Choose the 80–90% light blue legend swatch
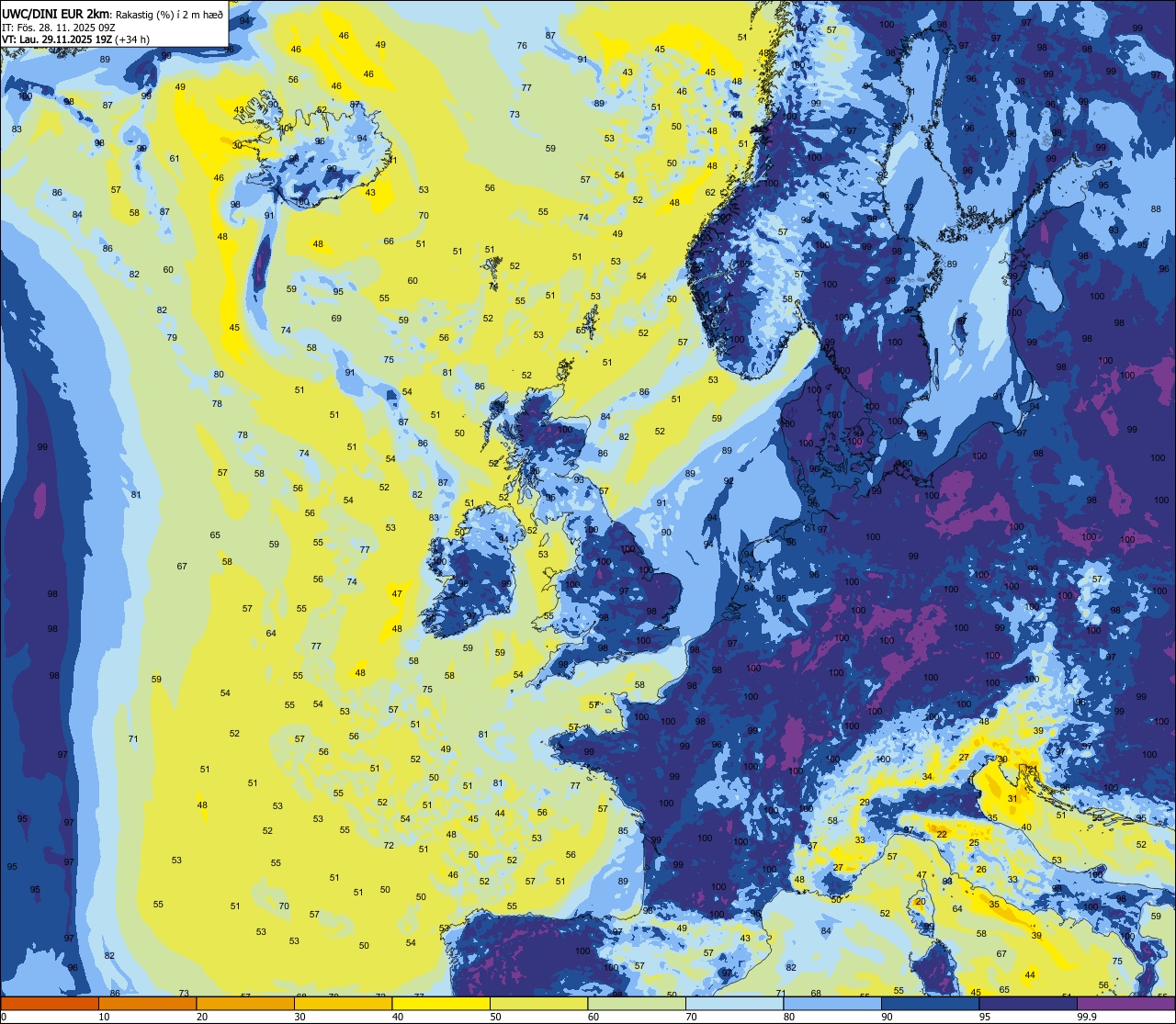 click(x=832, y=1003)
